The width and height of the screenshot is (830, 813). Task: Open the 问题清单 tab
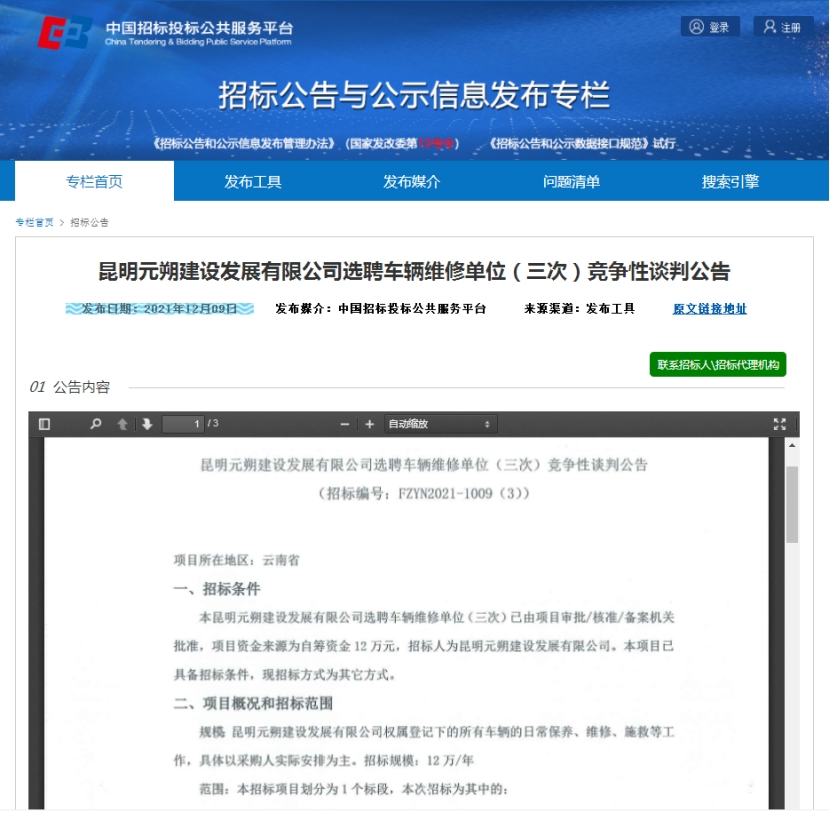coord(571,181)
